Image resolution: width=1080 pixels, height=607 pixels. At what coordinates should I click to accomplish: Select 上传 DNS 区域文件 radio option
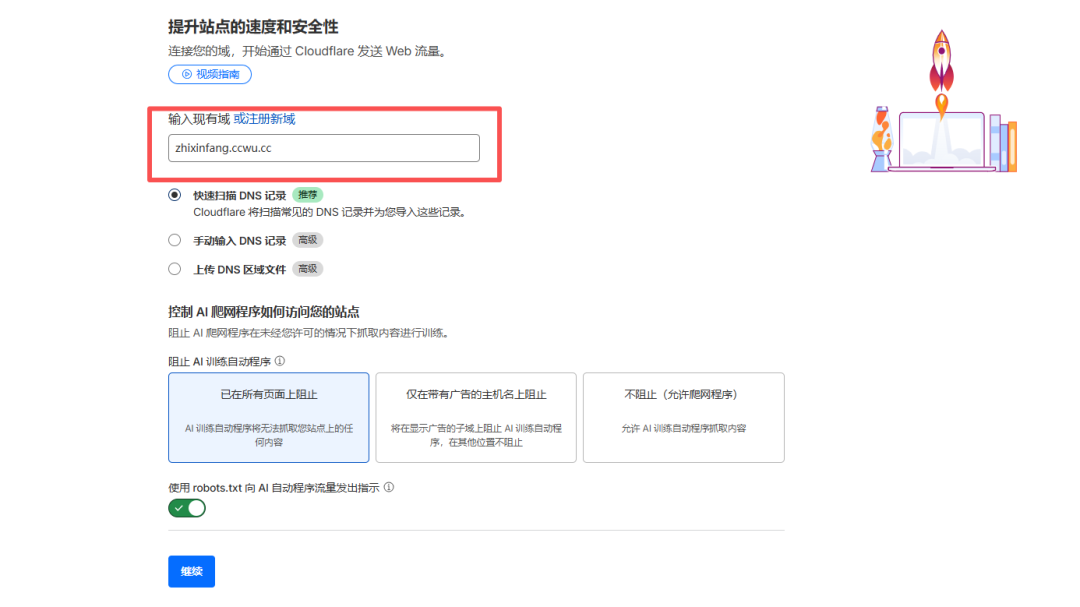pyautogui.click(x=175, y=269)
